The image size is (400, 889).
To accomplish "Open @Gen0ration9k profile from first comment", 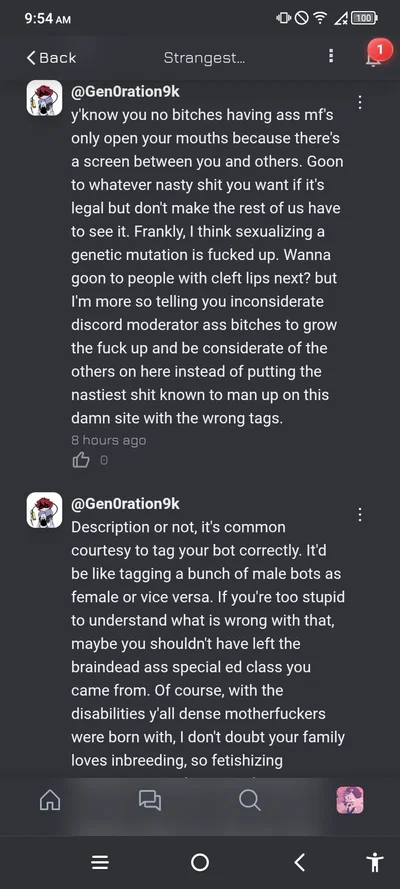I will tap(125, 92).
